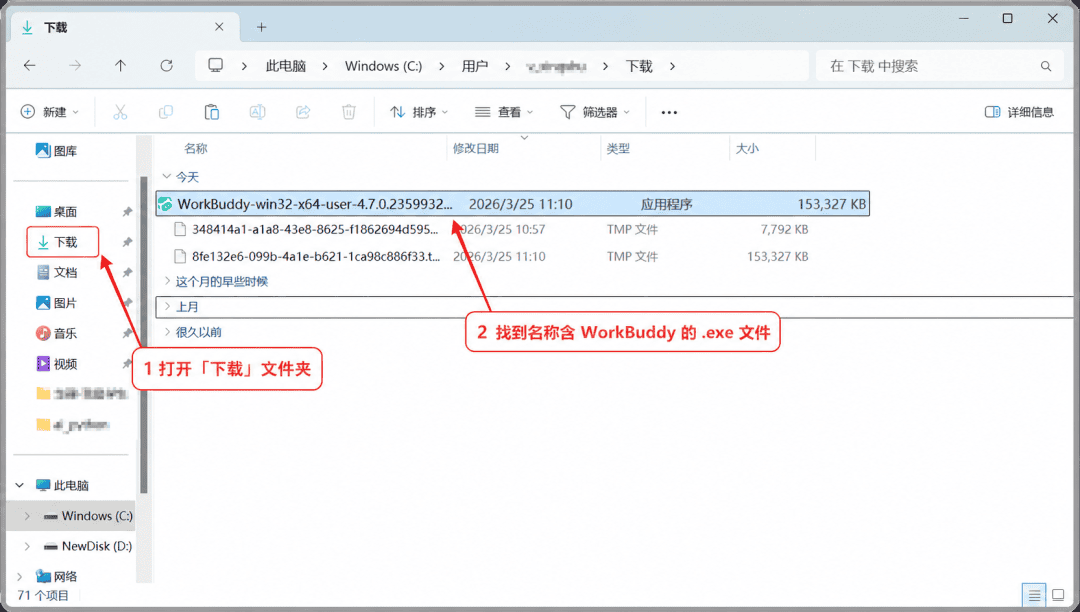Open 图片 in the sidebar
The image size is (1080, 612).
coord(56,302)
